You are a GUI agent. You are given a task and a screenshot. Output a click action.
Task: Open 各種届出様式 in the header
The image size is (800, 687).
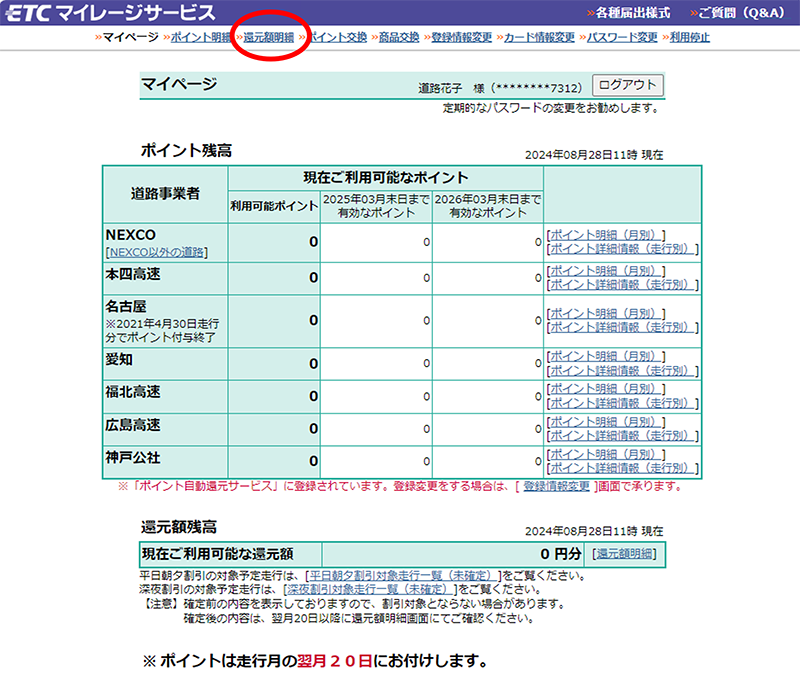[x=633, y=13]
